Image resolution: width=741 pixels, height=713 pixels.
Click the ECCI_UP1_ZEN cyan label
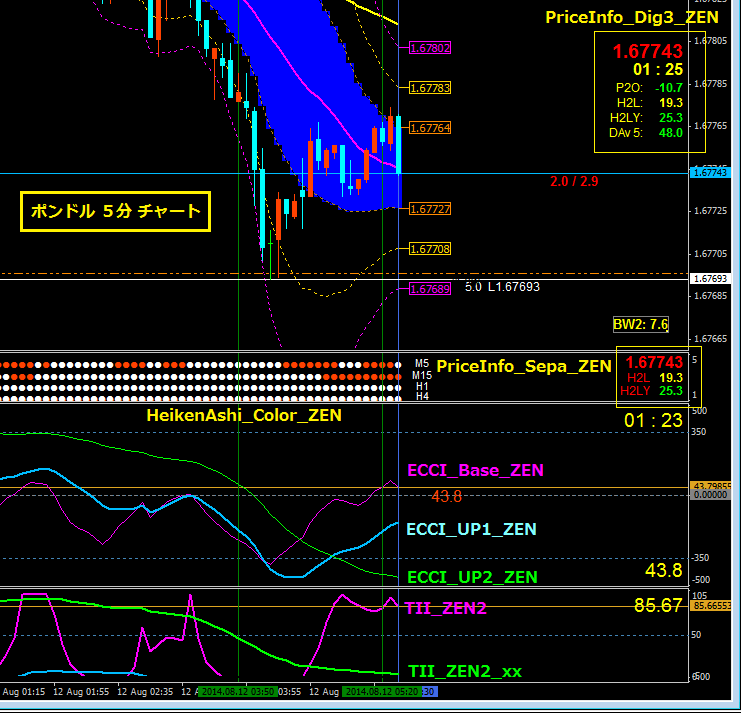[x=472, y=529]
